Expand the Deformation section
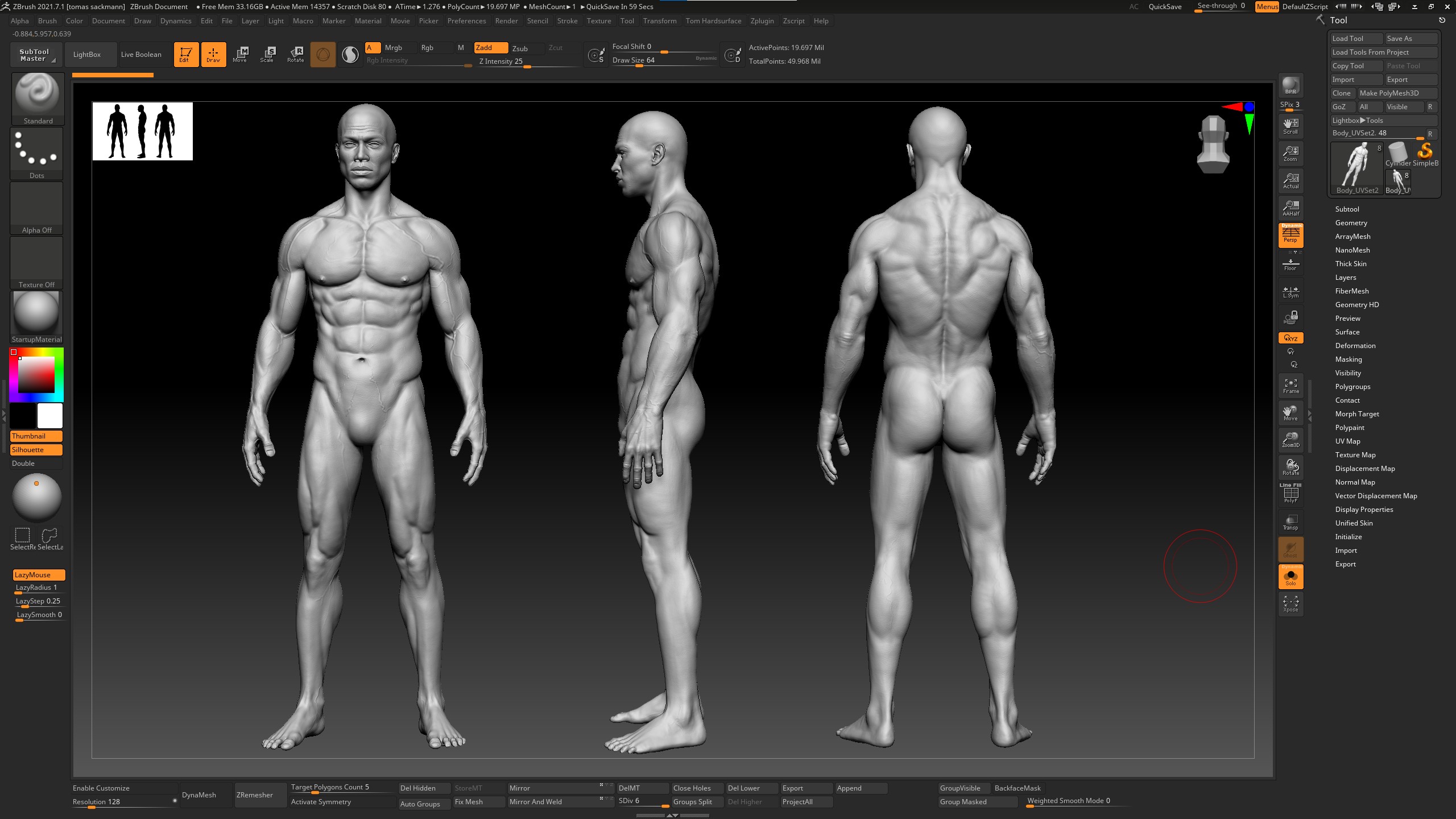This screenshot has width=1456, height=819. [x=1355, y=346]
